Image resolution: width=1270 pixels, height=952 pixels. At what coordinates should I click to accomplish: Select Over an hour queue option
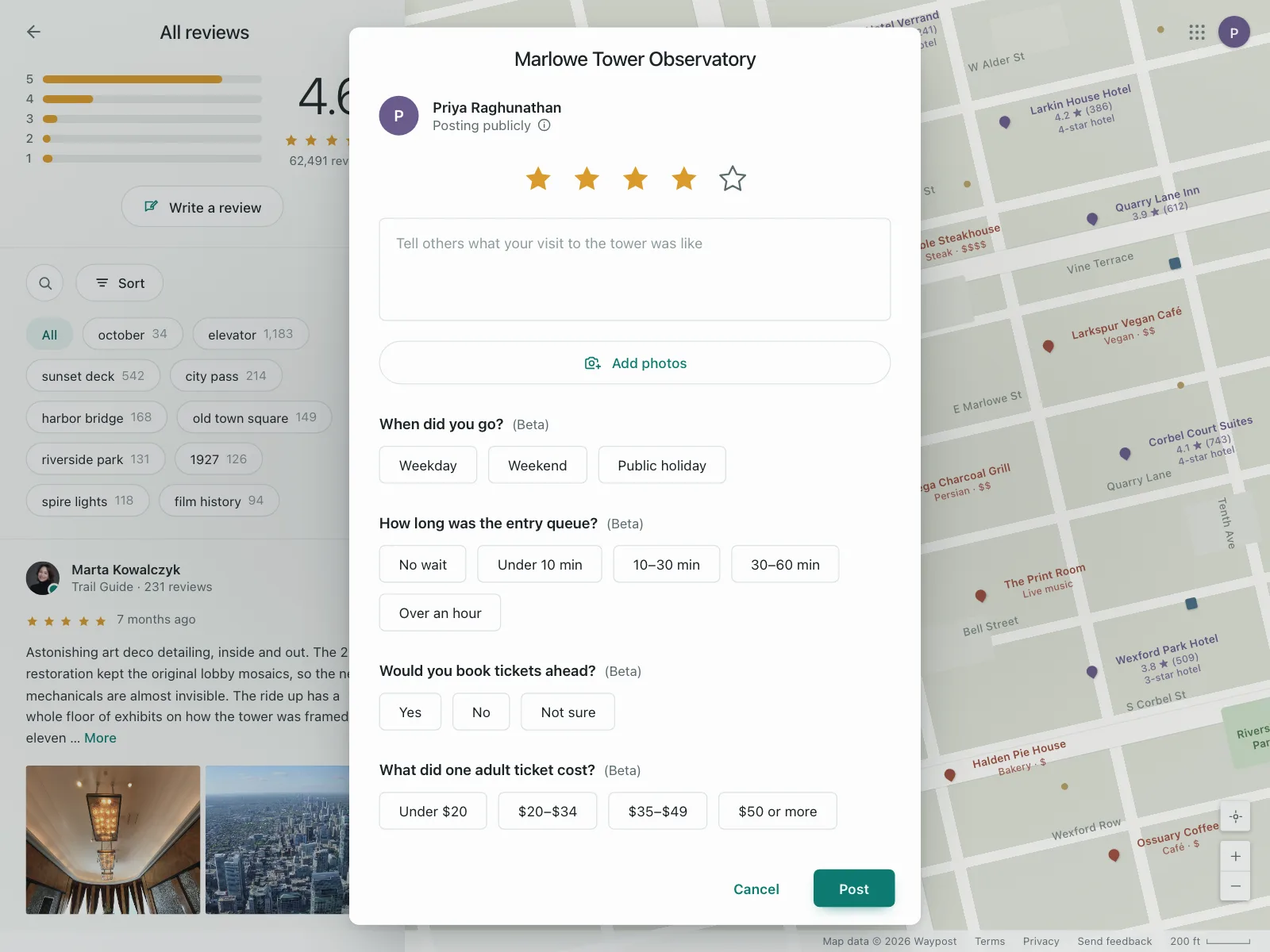click(x=441, y=613)
